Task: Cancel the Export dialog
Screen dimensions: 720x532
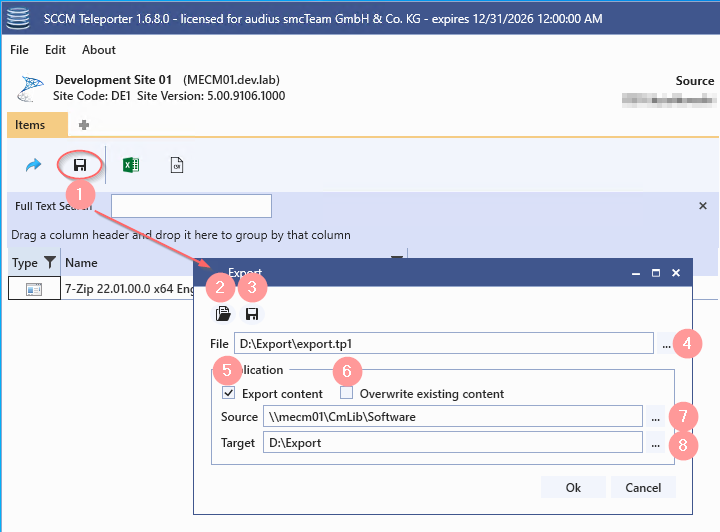Action: click(x=643, y=487)
